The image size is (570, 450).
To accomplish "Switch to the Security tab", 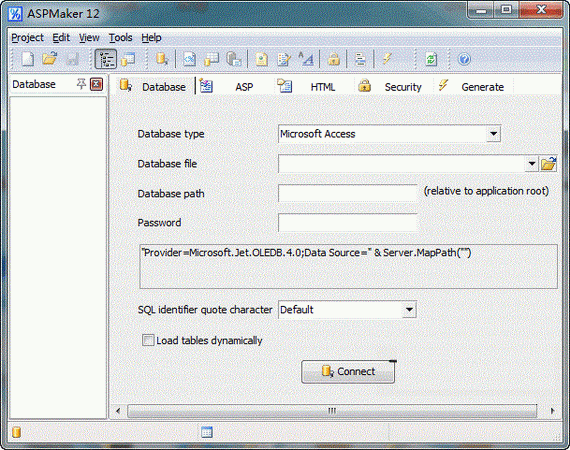I will point(390,87).
